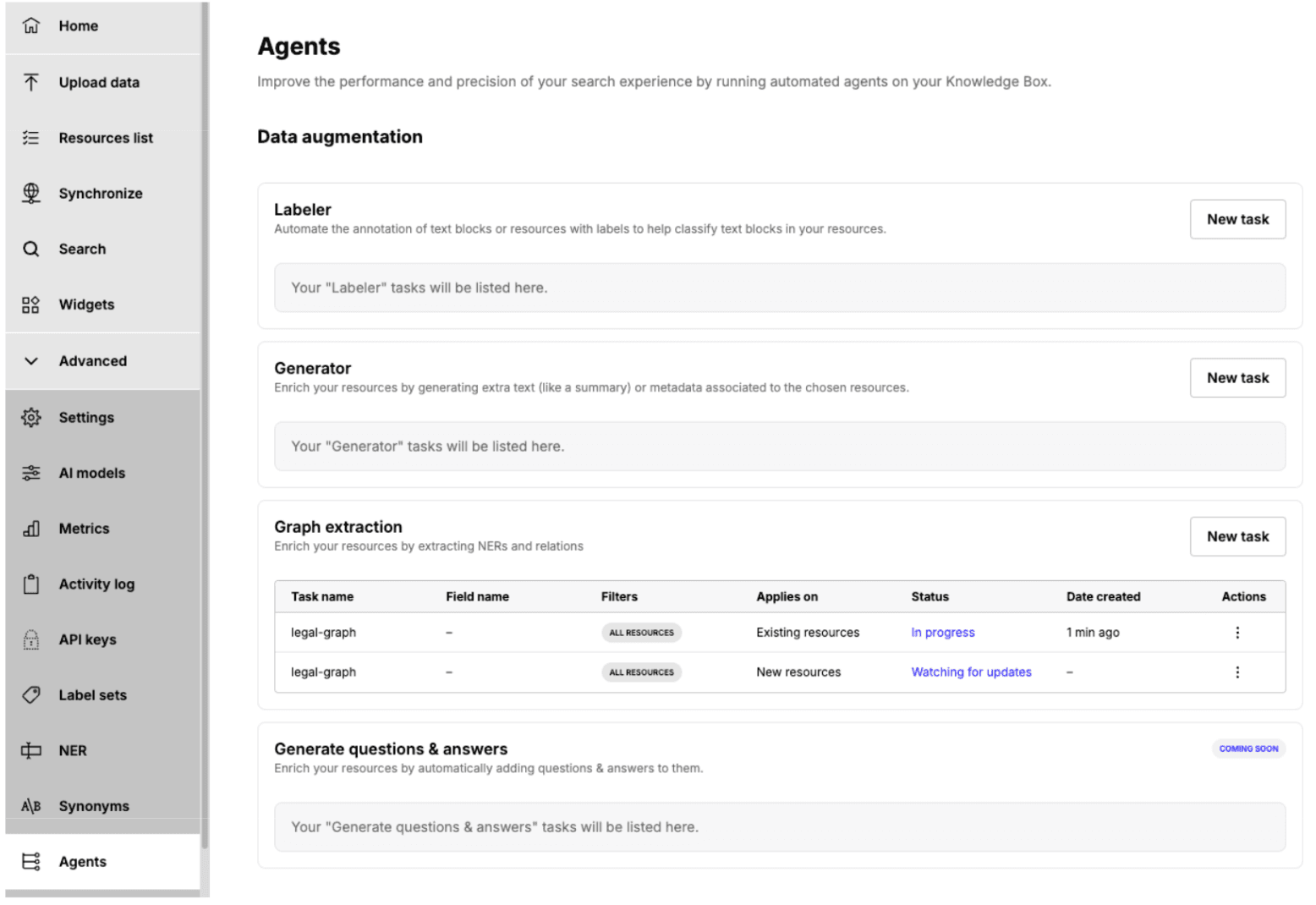The width and height of the screenshot is (1316, 905).
Task: Select Metrics in the sidebar
Action: point(84,529)
